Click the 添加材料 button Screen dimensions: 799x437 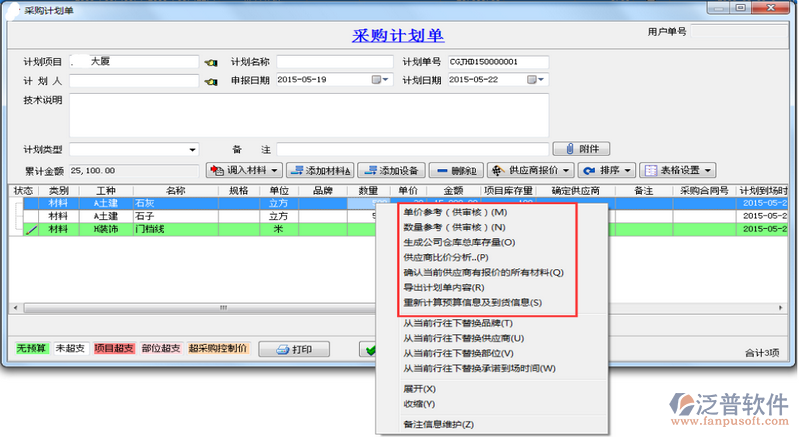click(321, 170)
